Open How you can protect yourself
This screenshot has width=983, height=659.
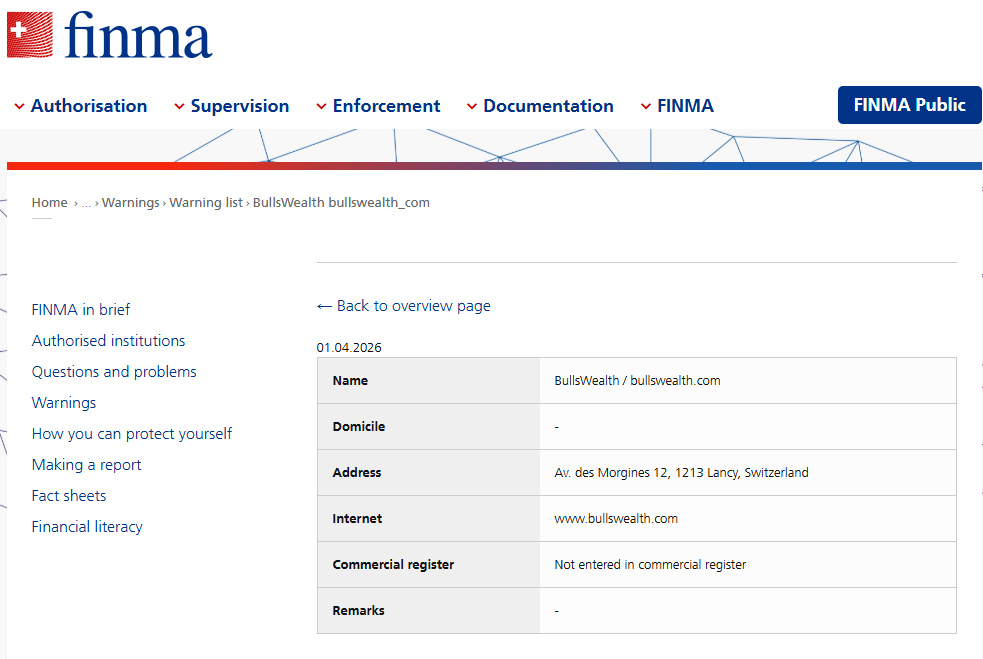(132, 434)
